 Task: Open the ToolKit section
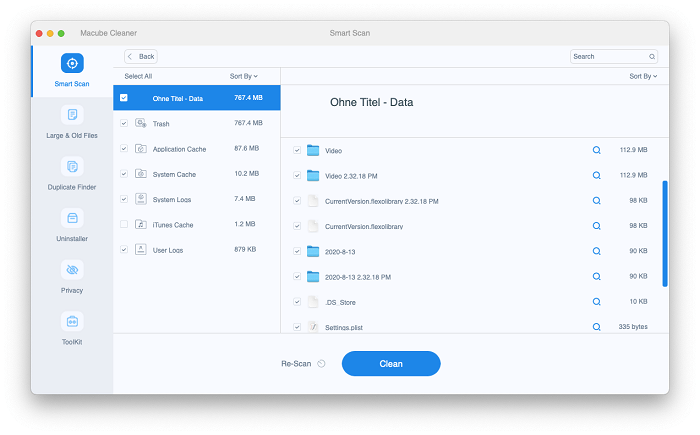[x=72, y=322]
